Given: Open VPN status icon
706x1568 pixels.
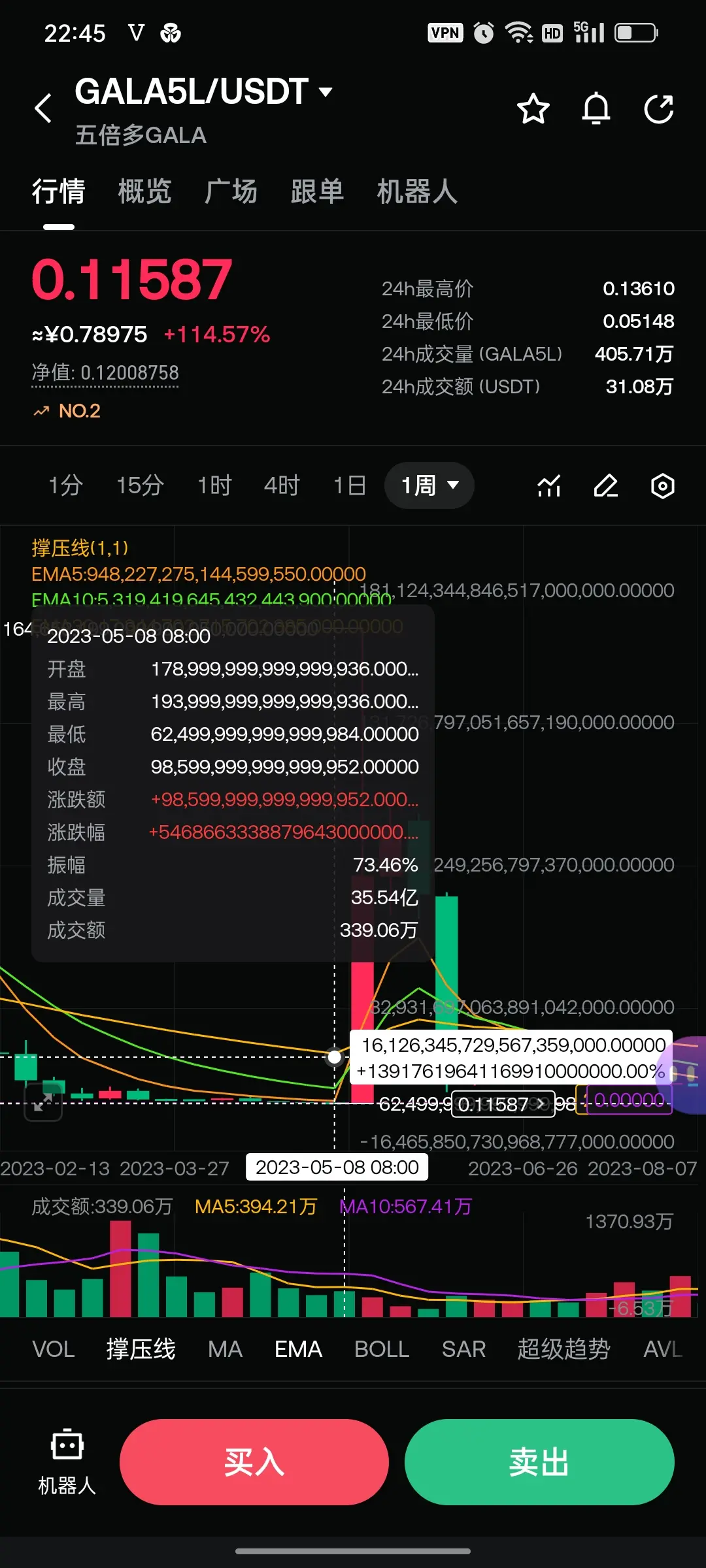Looking at the screenshot, I should (445, 33).
